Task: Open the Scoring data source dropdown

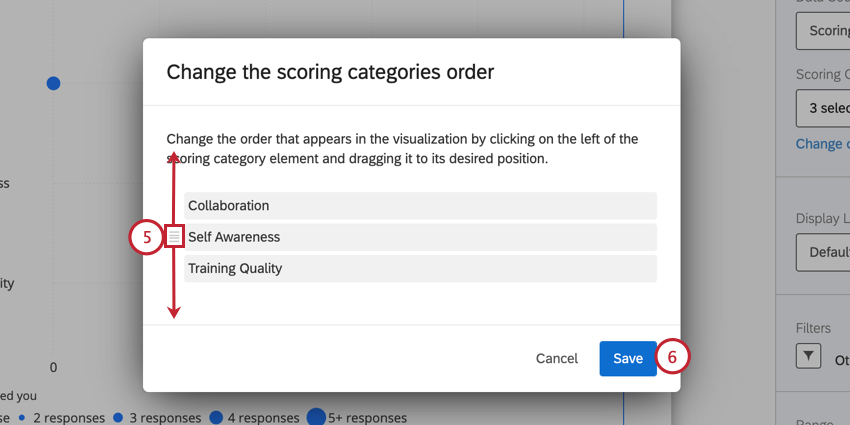Action: [x=822, y=31]
